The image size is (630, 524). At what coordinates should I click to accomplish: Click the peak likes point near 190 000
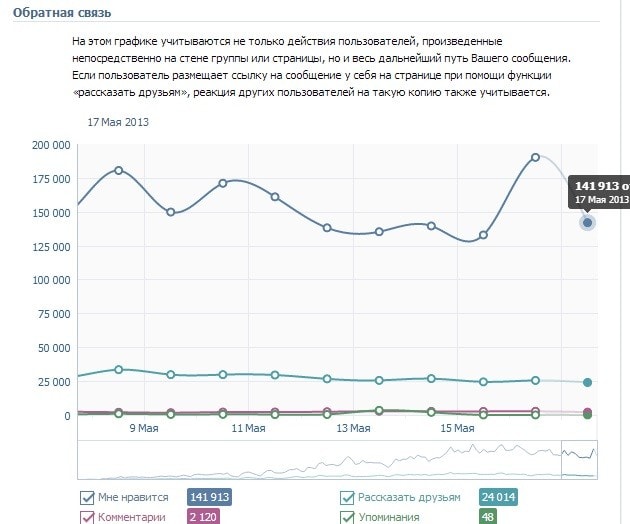[x=536, y=157]
